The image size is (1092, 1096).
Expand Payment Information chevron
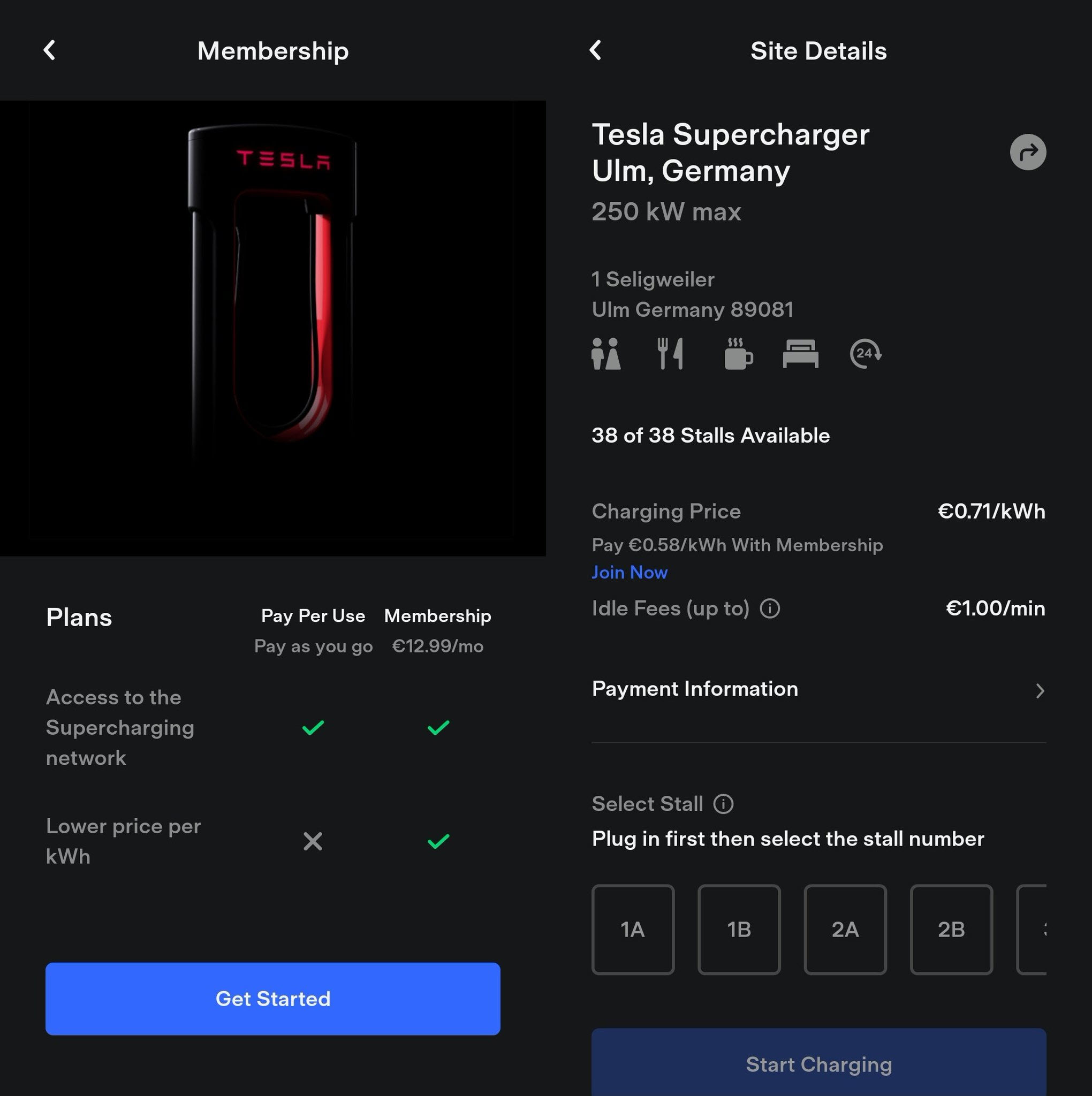1039,690
